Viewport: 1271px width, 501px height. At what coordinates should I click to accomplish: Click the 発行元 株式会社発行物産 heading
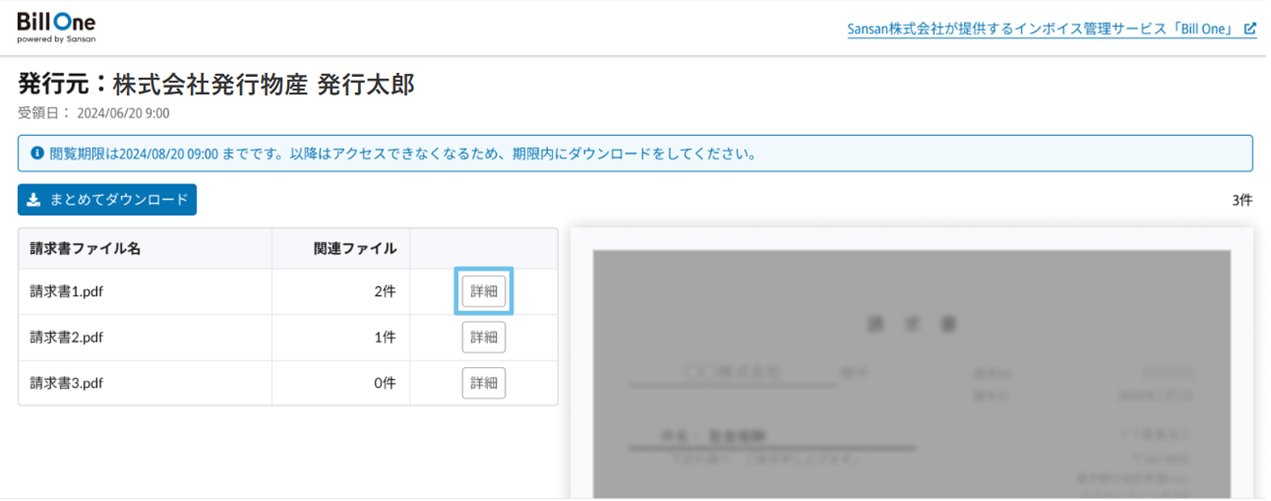tap(216, 85)
